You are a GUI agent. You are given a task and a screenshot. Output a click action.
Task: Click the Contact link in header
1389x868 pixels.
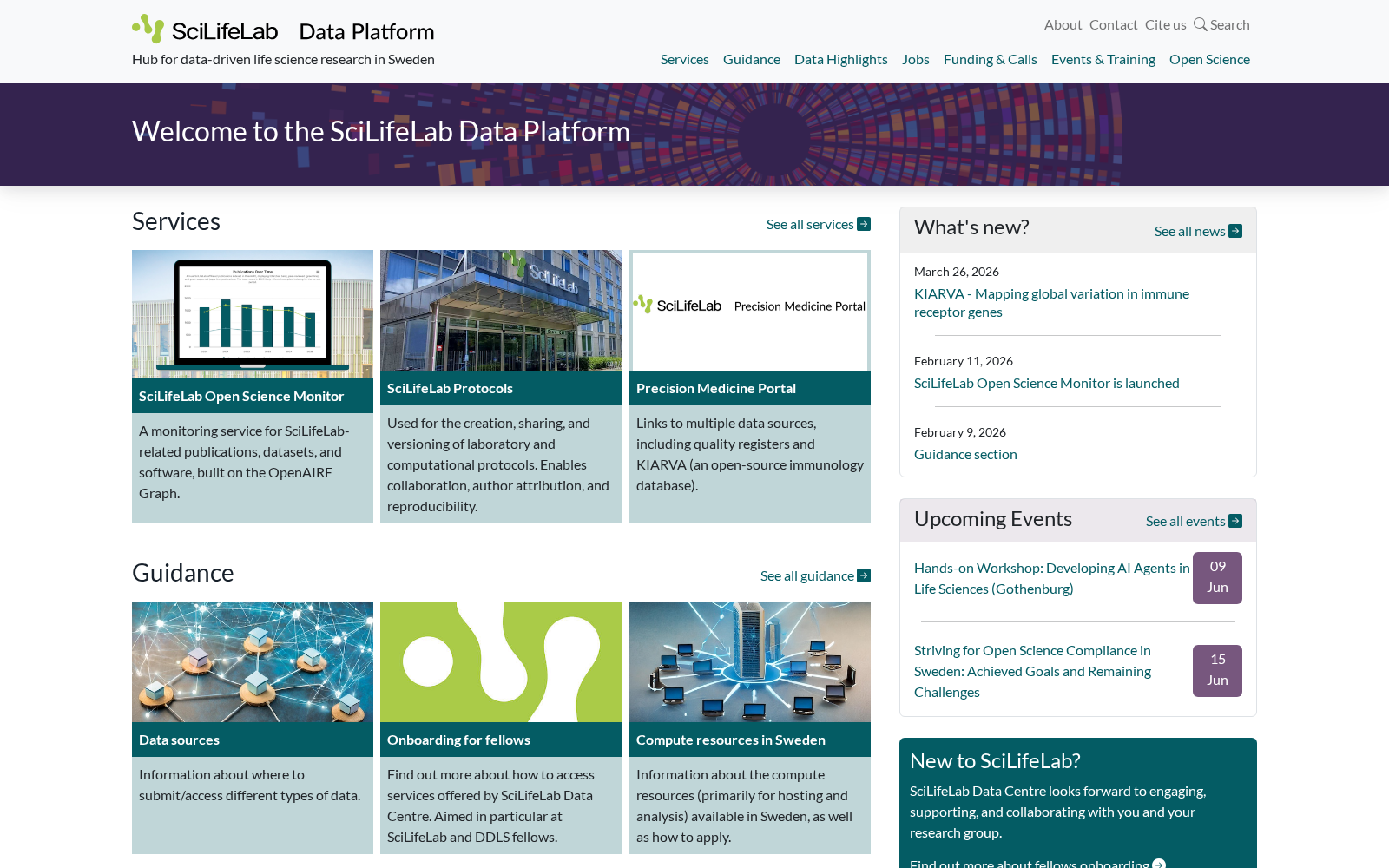click(1113, 24)
